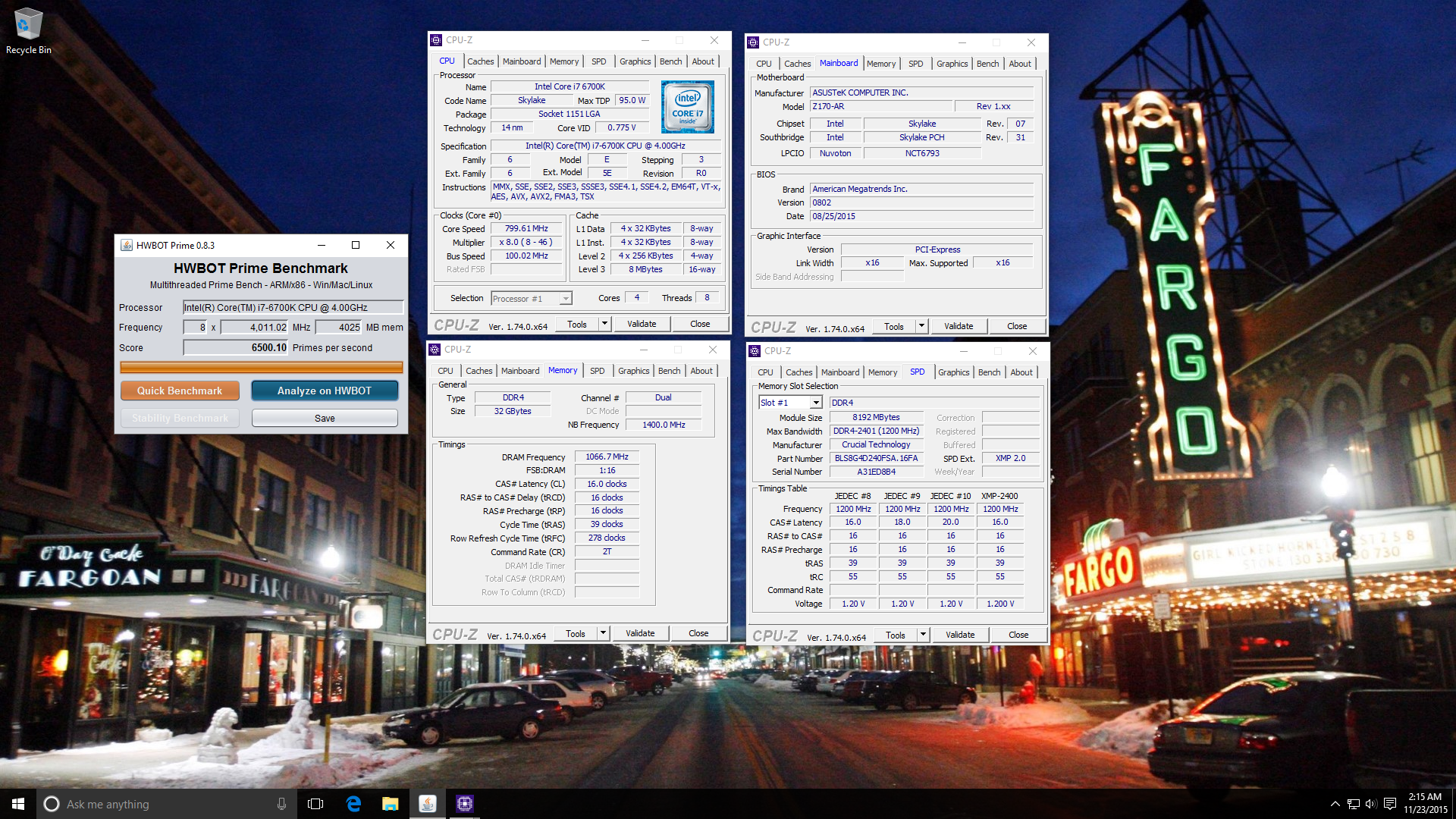Click the Core VID value 0.775 V
Screen dimensions: 1456x819
tap(622, 127)
